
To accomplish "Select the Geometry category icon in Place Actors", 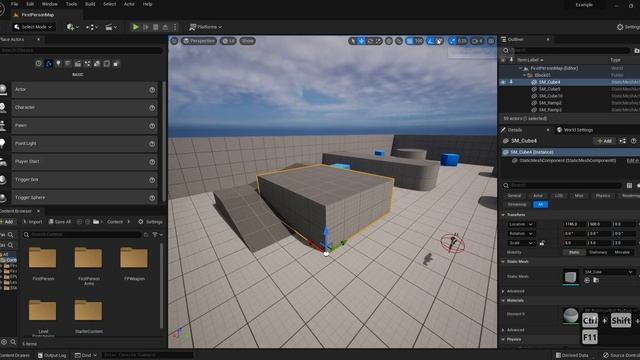I will 97,64.
